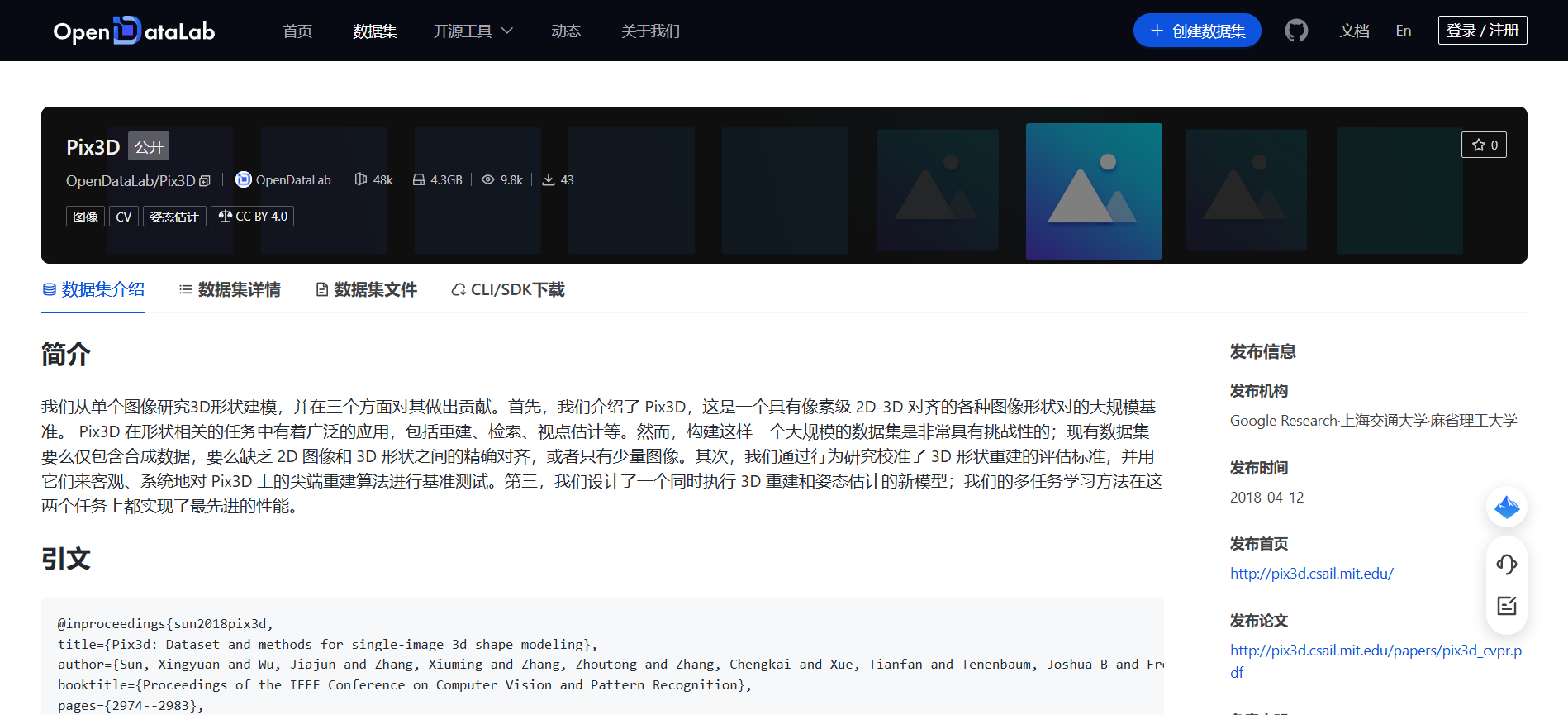This screenshot has height=715, width=1568.
Task: Click the OpenDataLab logo
Action: 134,31
